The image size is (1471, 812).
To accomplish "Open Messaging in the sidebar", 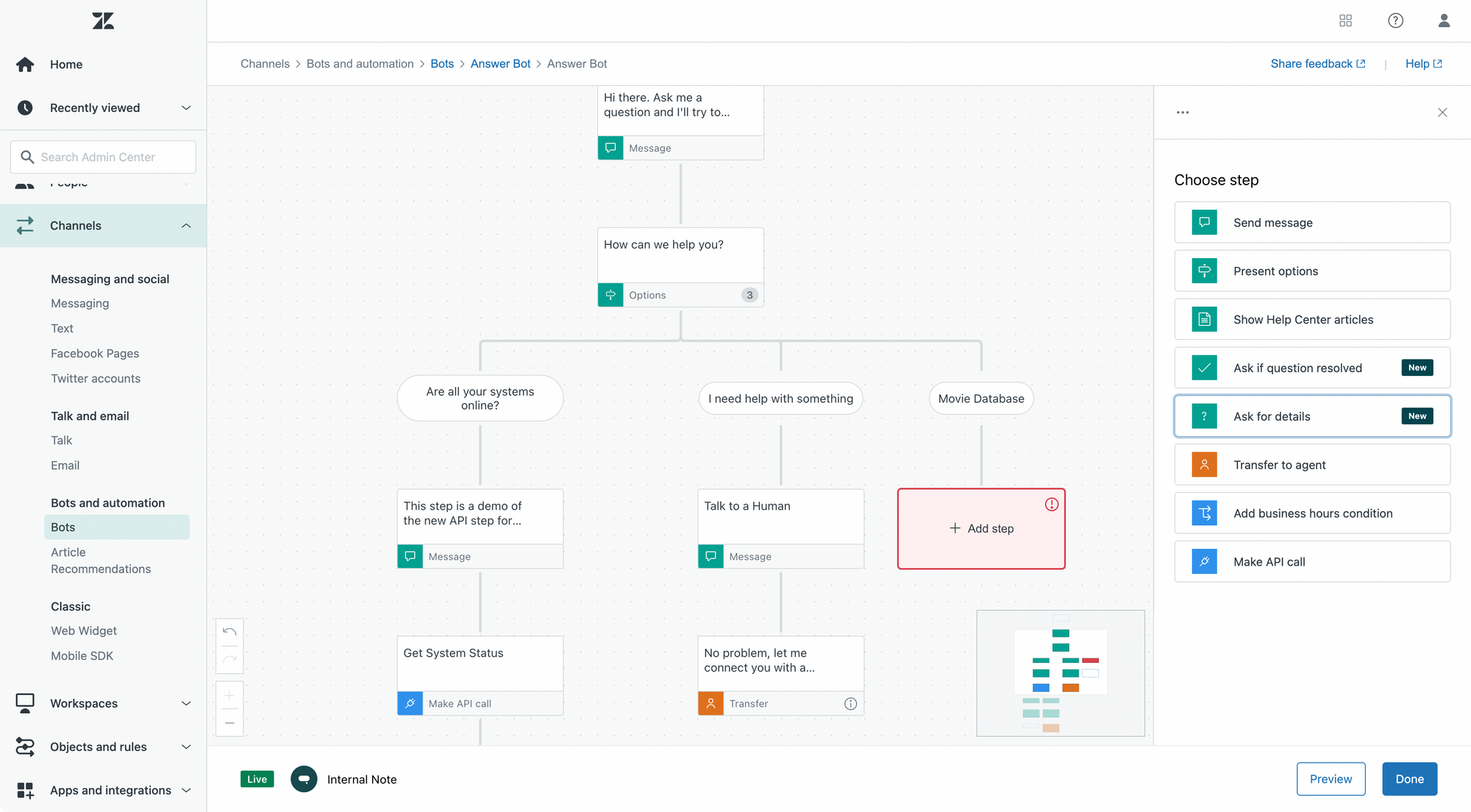I will 79,304.
